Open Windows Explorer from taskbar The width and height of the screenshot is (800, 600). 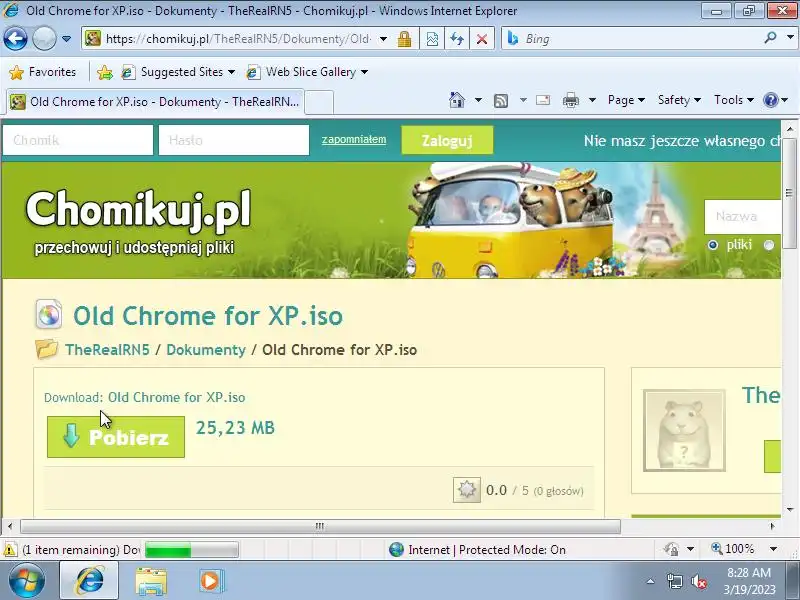click(151, 581)
